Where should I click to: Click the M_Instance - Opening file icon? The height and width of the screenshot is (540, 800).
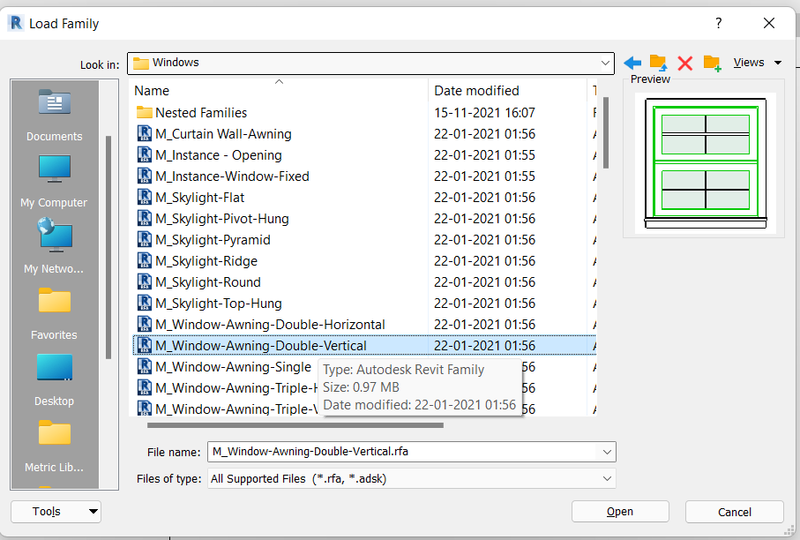[144, 155]
